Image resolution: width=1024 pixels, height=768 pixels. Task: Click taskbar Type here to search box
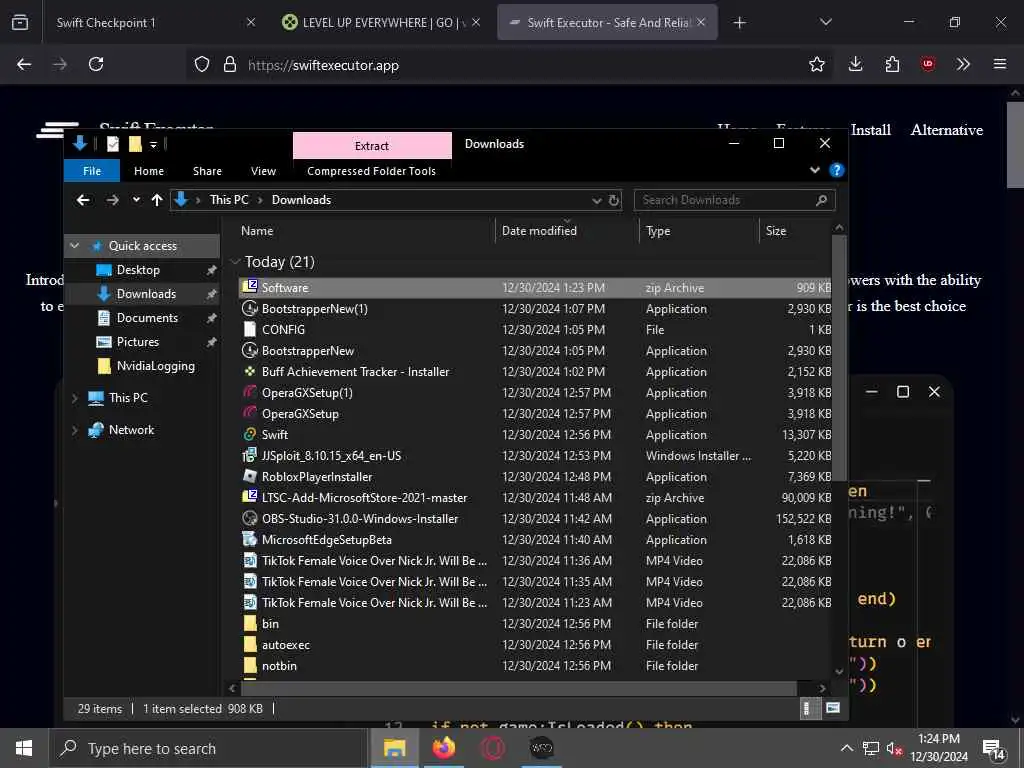(x=209, y=748)
